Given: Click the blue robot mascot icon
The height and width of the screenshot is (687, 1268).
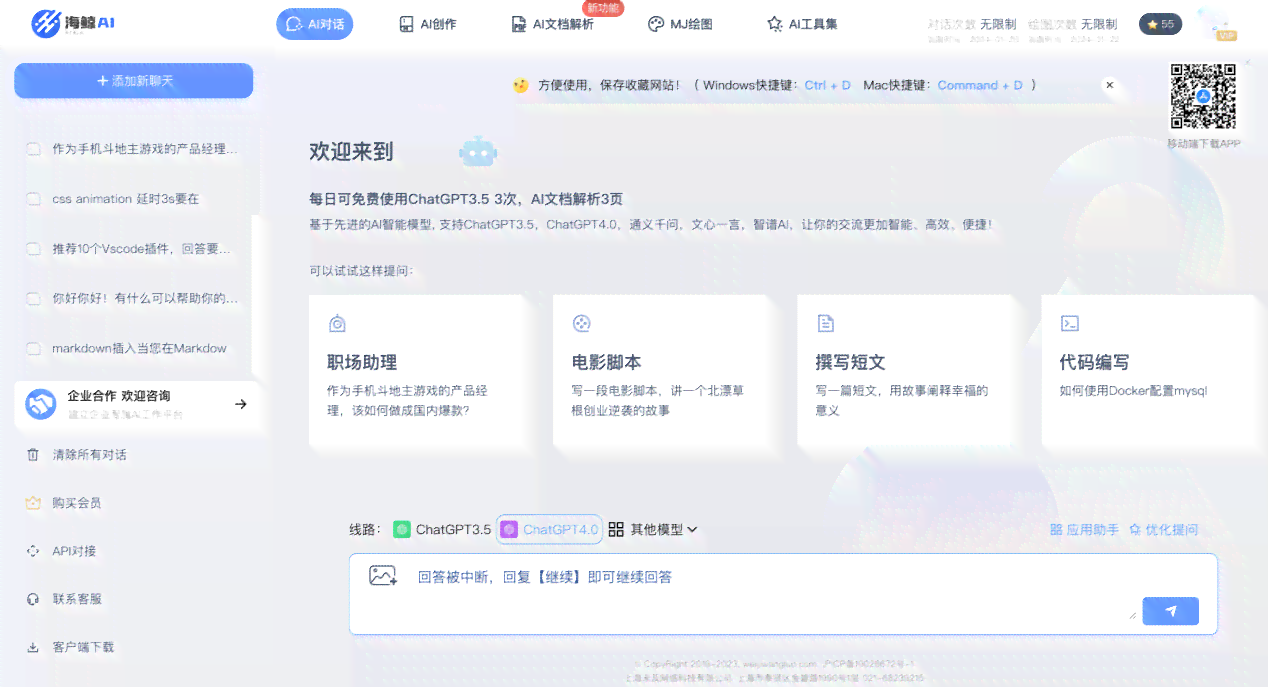Looking at the screenshot, I should click(478, 152).
